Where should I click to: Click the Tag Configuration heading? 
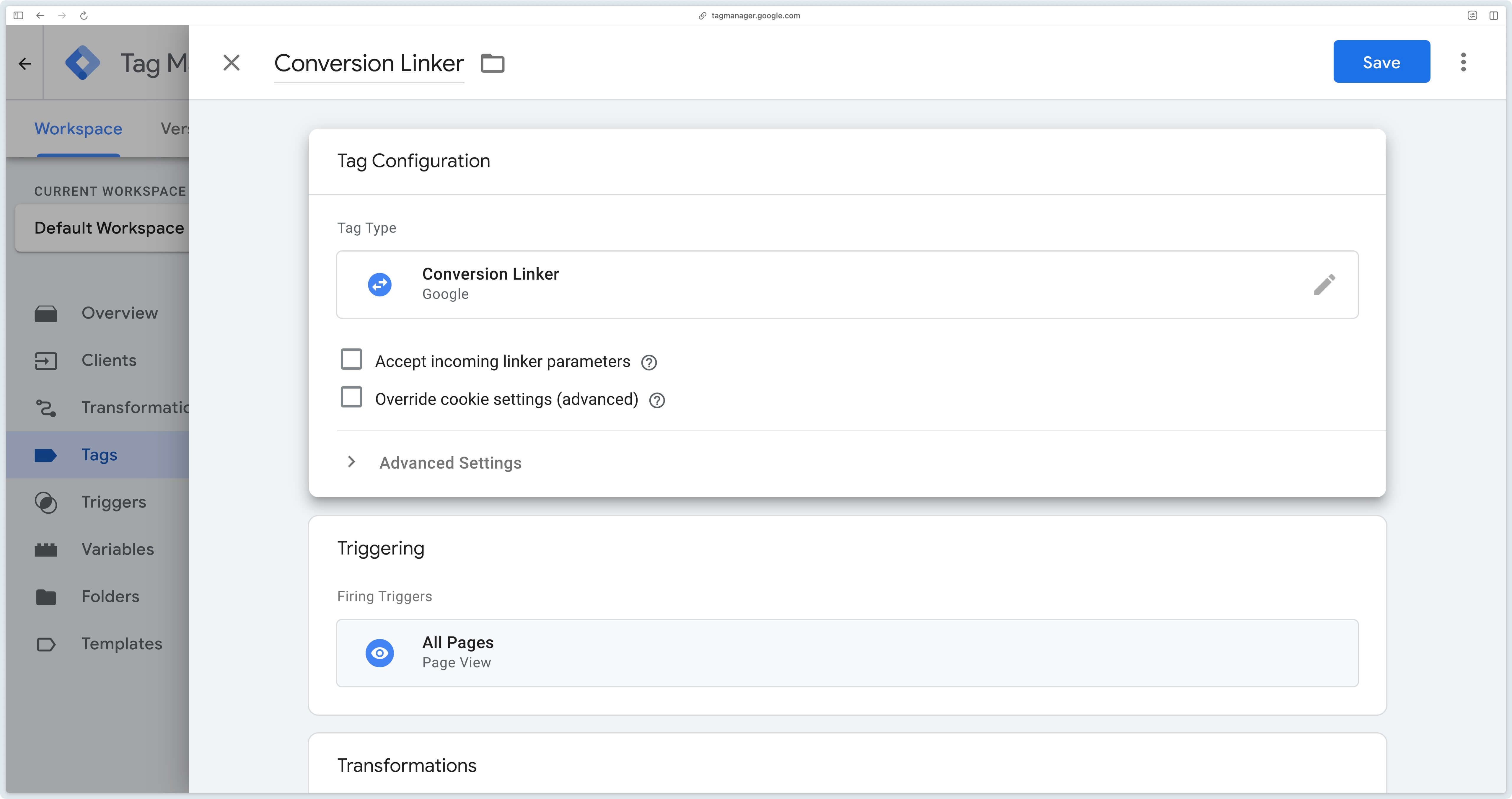coord(413,161)
